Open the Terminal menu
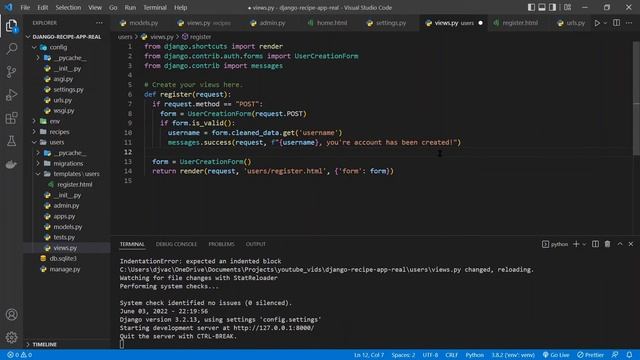Viewport: 640px width, 360px height. point(155,7)
